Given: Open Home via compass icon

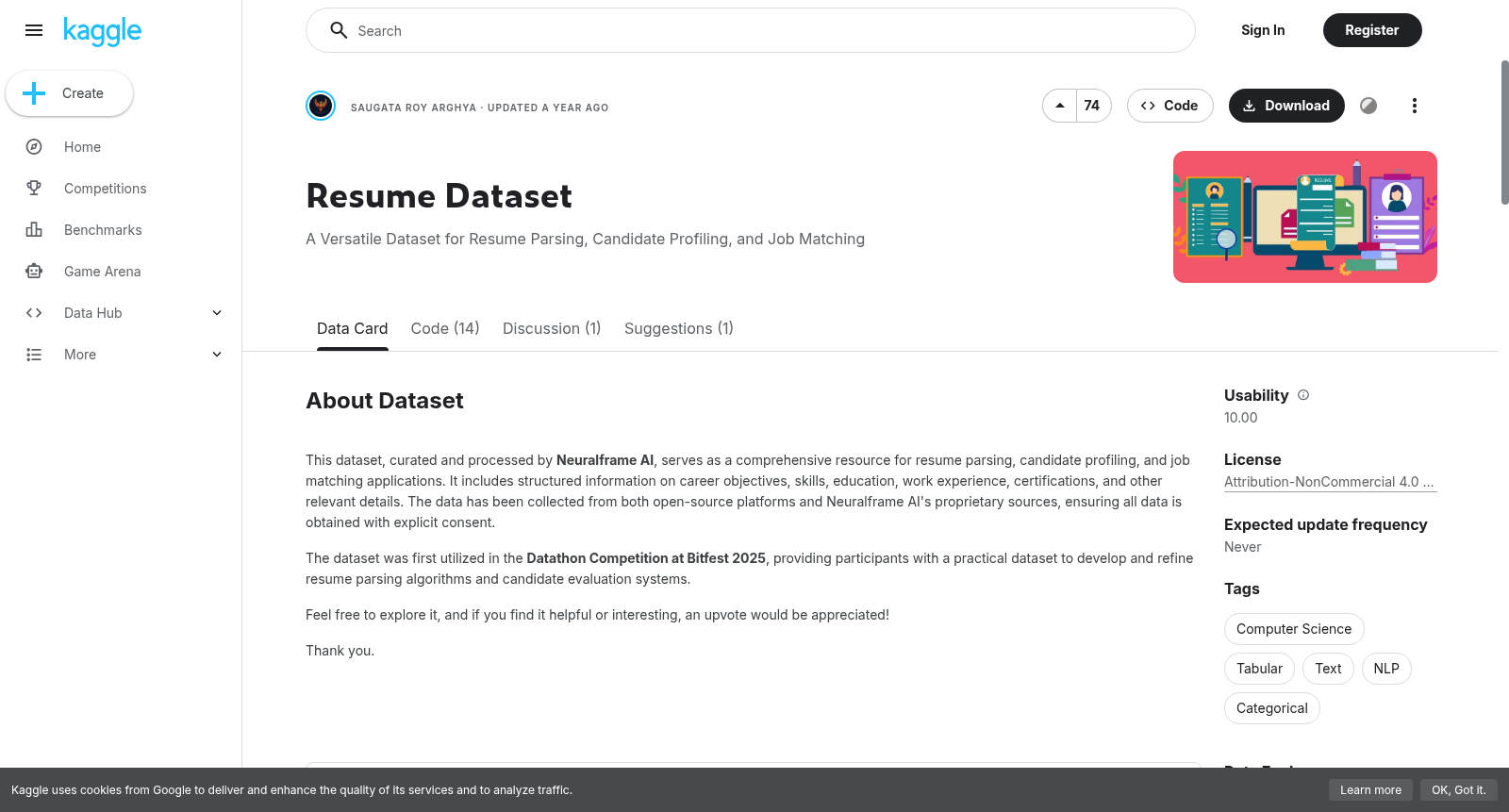Looking at the screenshot, I should click(34, 147).
